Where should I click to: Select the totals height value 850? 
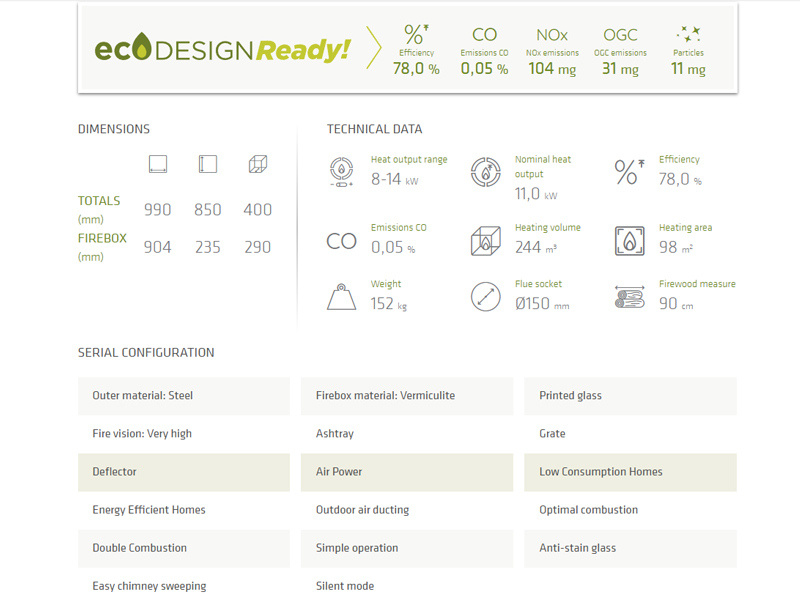(208, 210)
